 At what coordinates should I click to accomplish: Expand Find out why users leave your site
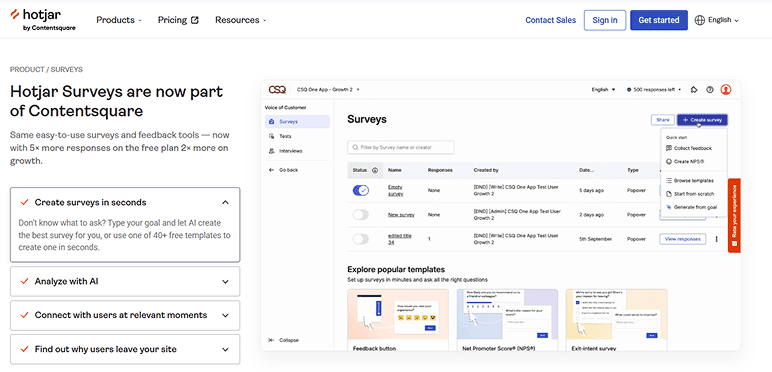pos(125,349)
